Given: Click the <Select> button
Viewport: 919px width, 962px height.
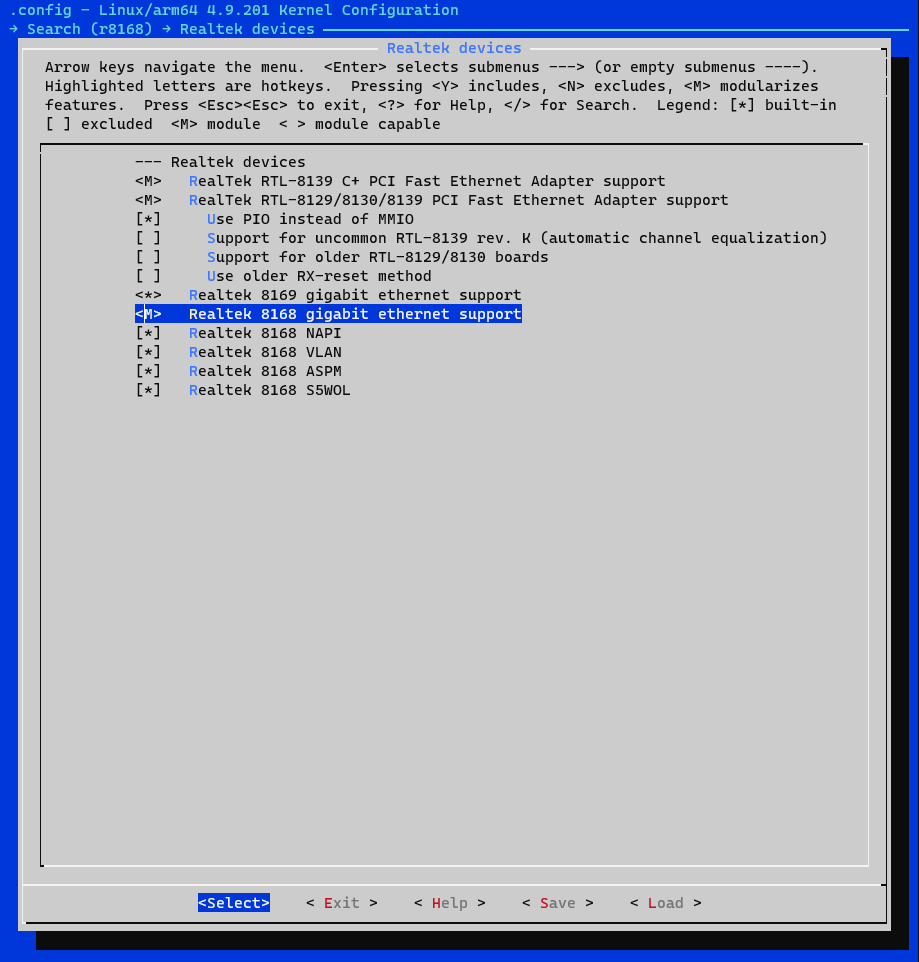Looking at the screenshot, I should click(x=234, y=903).
